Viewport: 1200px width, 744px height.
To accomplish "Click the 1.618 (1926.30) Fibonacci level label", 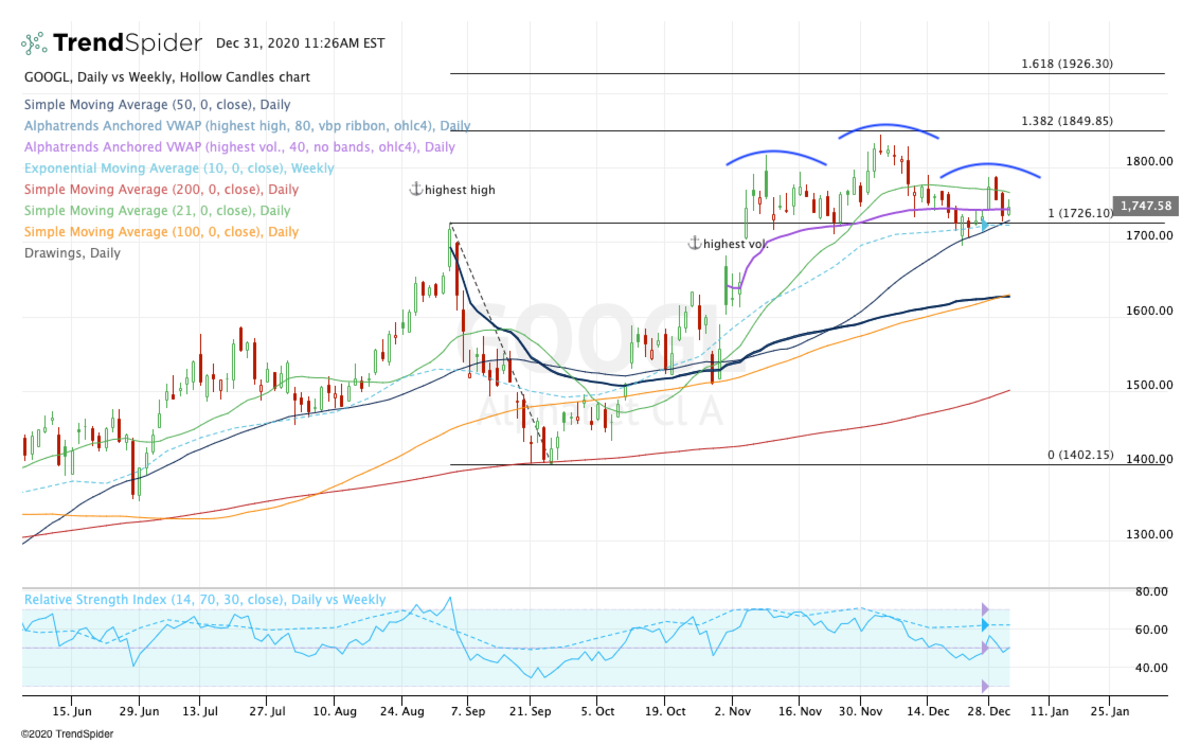I will pyautogui.click(x=1066, y=64).
